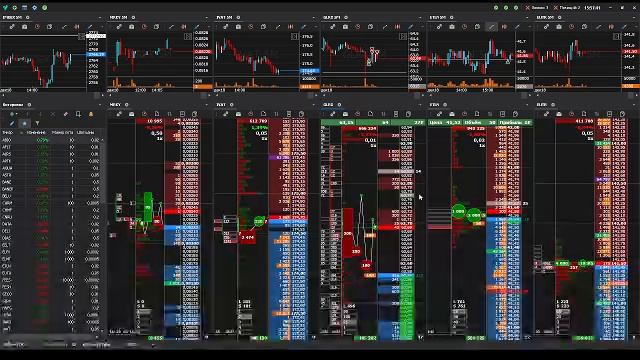
Task: Open the dropdown arrow of the second chart panel header
Action: click(x=207, y=18)
